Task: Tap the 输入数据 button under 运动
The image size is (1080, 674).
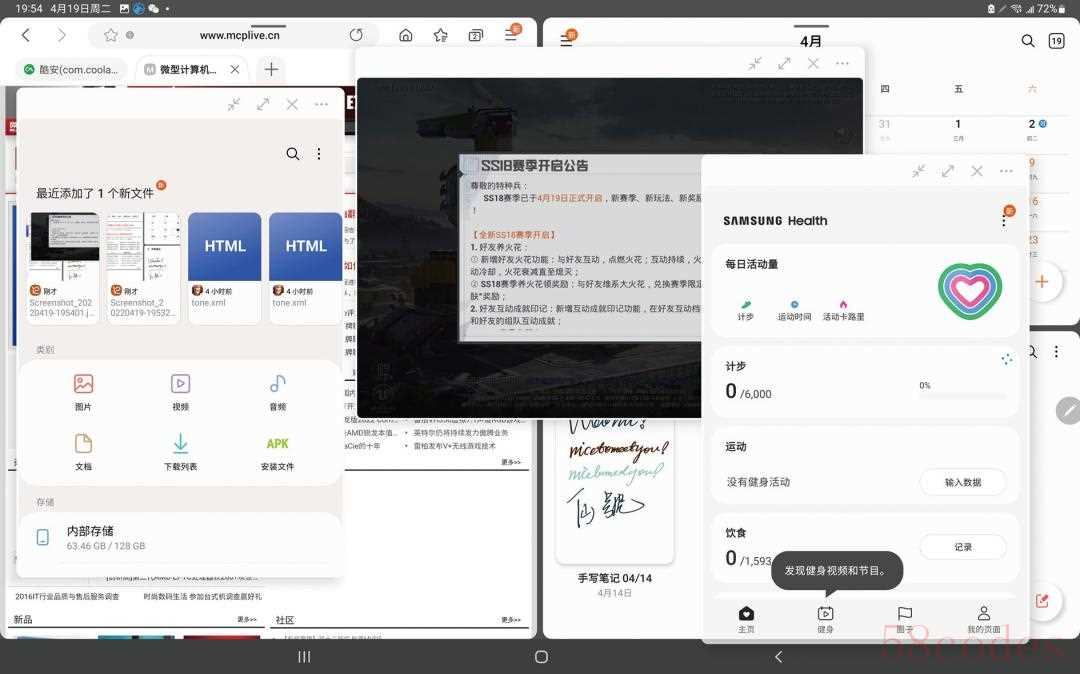Action: click(963, 482)
